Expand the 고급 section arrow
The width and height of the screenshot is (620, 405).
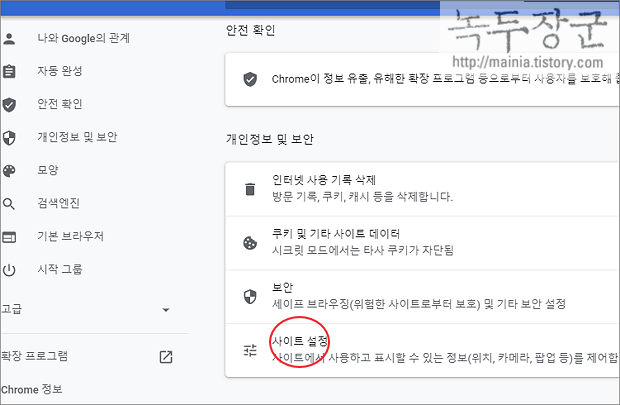pos(166,310)
